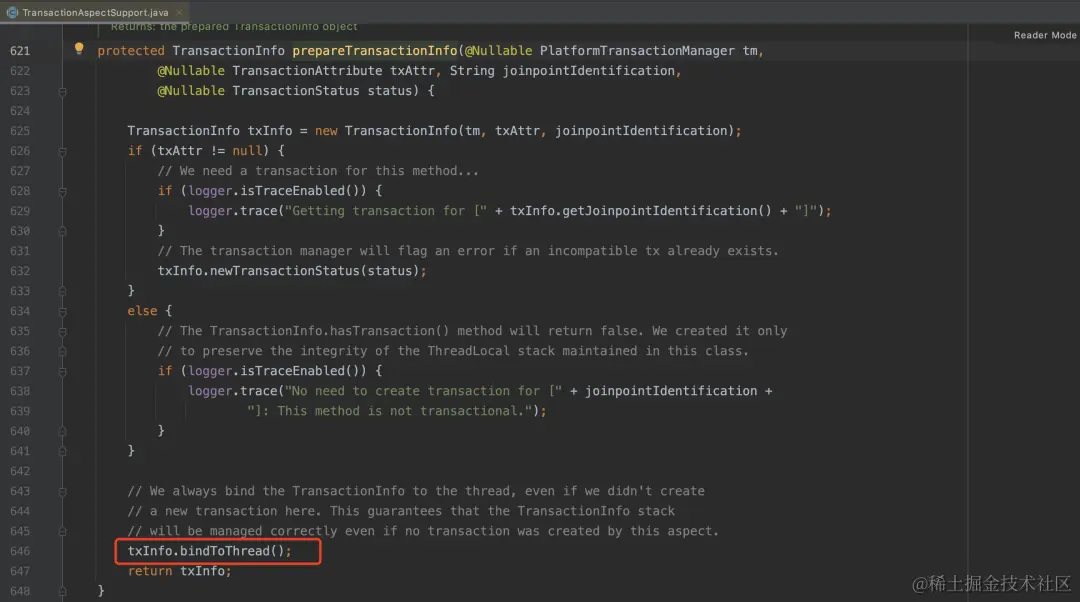Click the comment "We need a transaction for this method..."
The image size is (1080, 602).
pyautogui.click(x=318, y=171)
